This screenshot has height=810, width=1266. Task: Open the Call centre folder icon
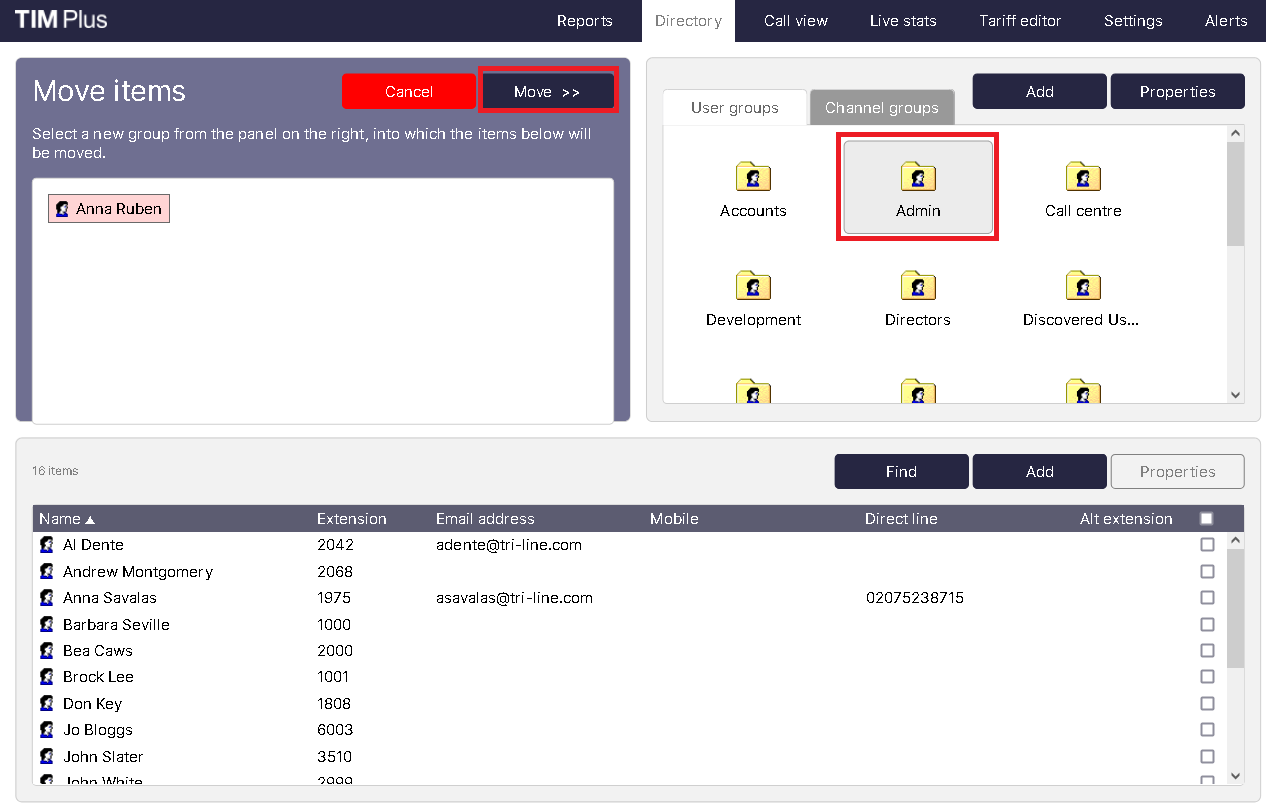pos(1083,177)
